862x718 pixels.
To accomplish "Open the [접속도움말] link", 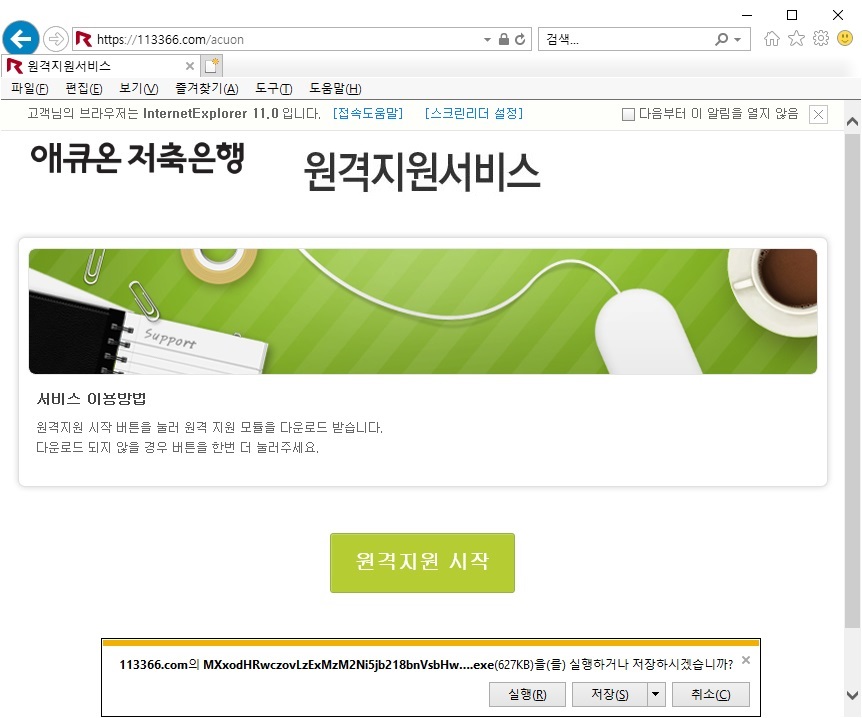I will click(368, 114).
